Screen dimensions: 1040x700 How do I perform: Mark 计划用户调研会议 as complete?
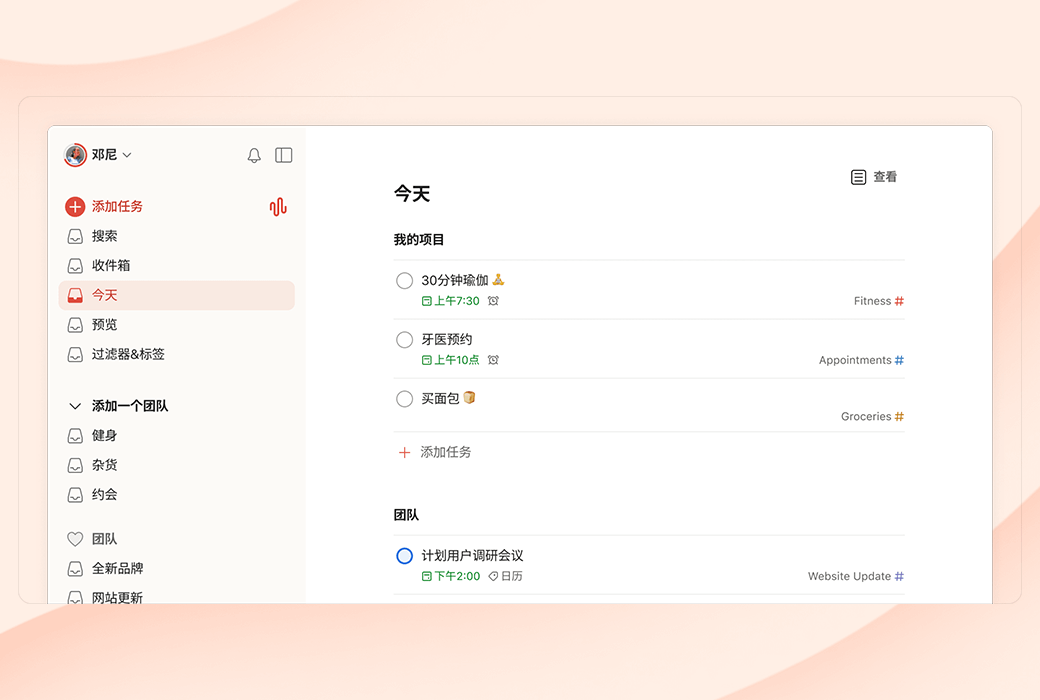(x=404, y=555)
